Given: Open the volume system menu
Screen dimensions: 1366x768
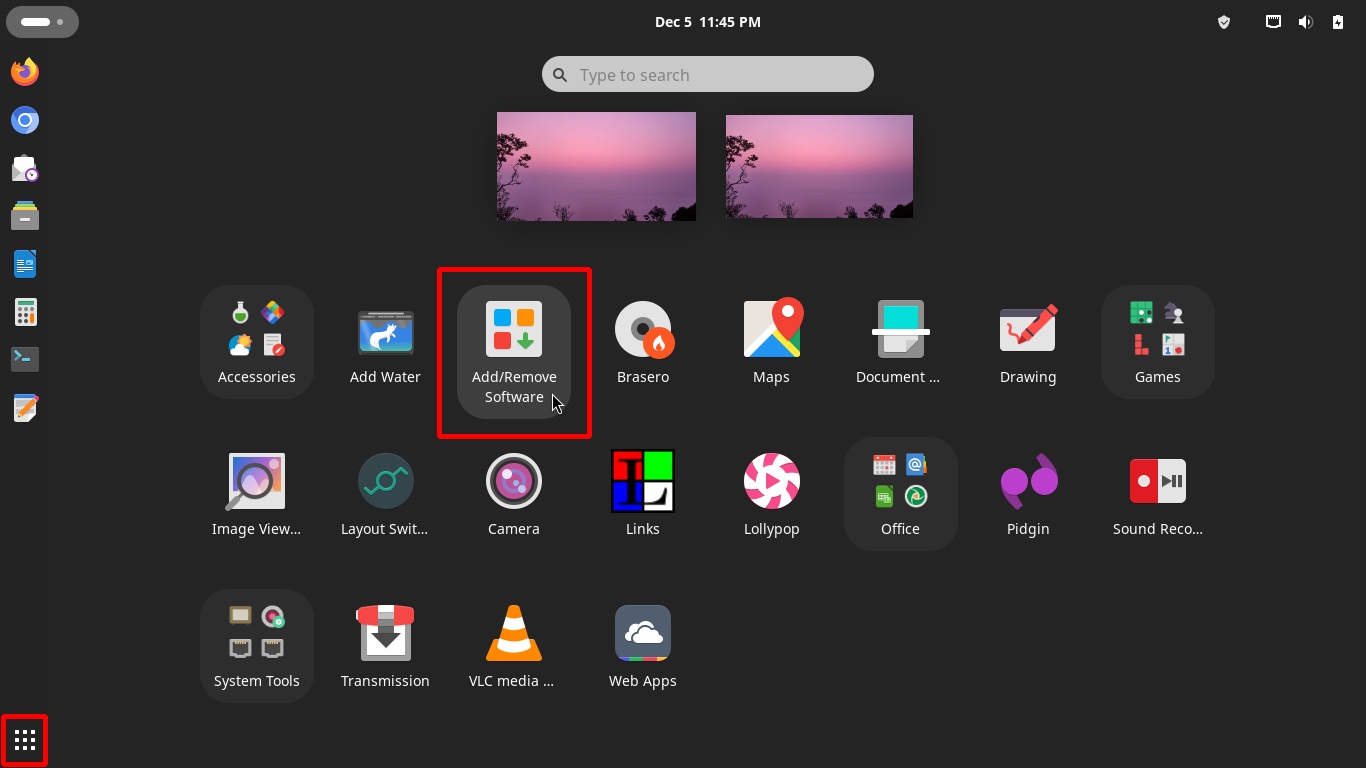Looking at the screenshot, I should pos(1305,22).
